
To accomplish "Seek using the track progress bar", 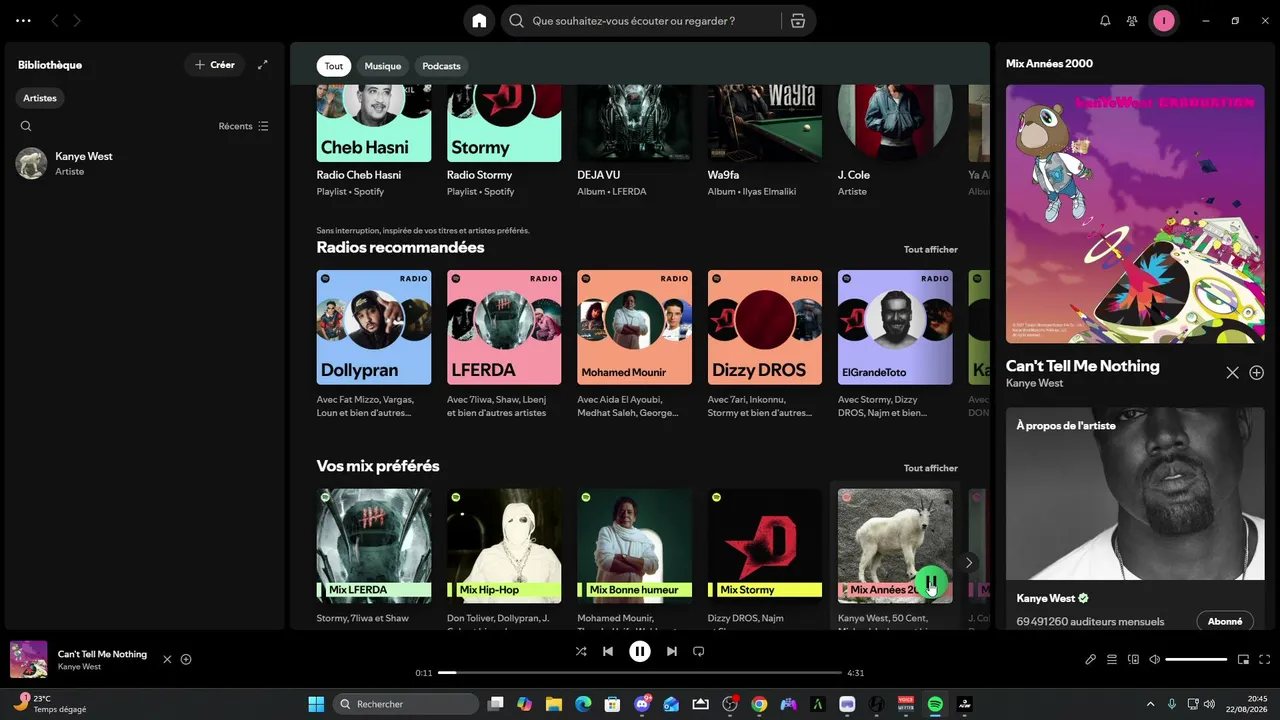I will pyautogui.click(x=640, y=673).
